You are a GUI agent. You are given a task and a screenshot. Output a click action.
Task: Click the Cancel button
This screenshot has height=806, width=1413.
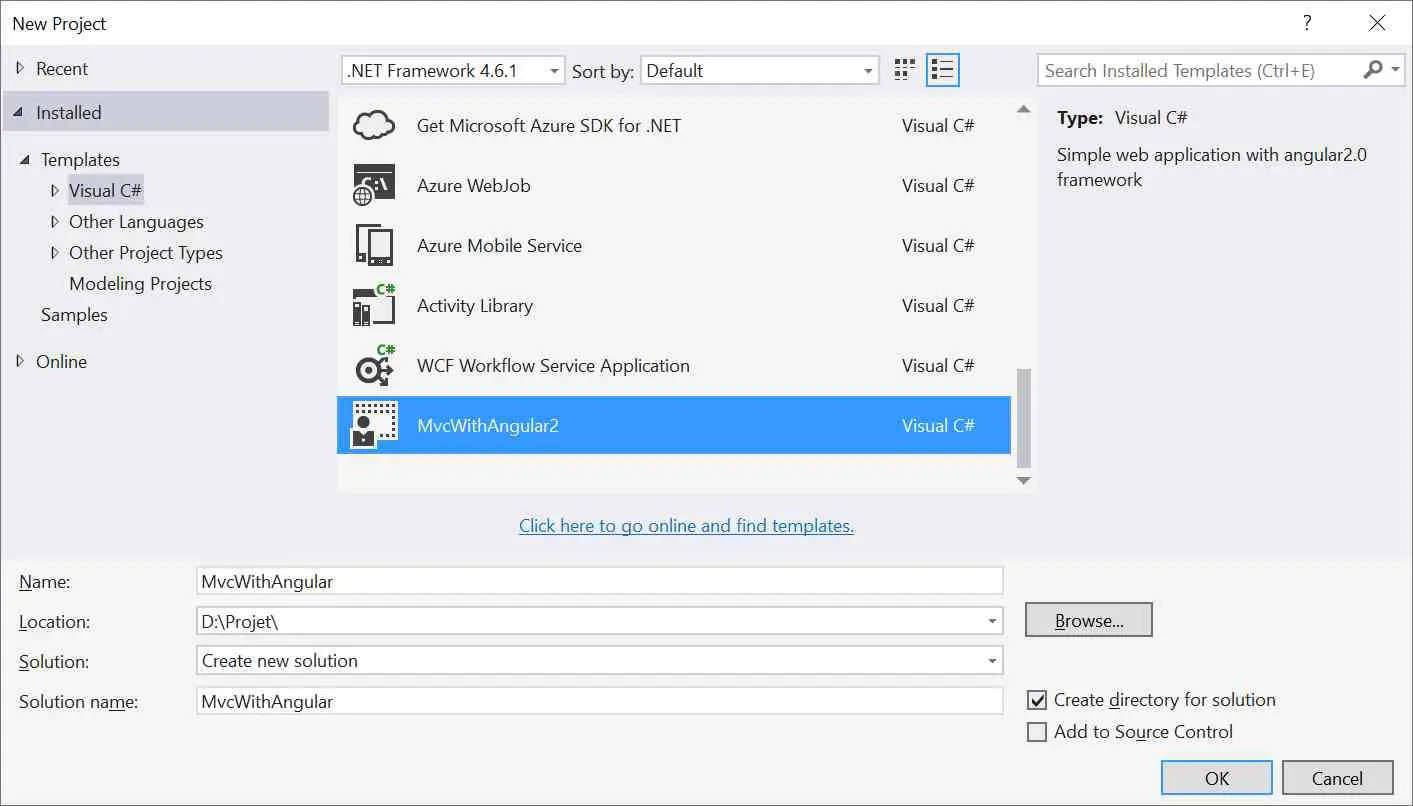1337,778
